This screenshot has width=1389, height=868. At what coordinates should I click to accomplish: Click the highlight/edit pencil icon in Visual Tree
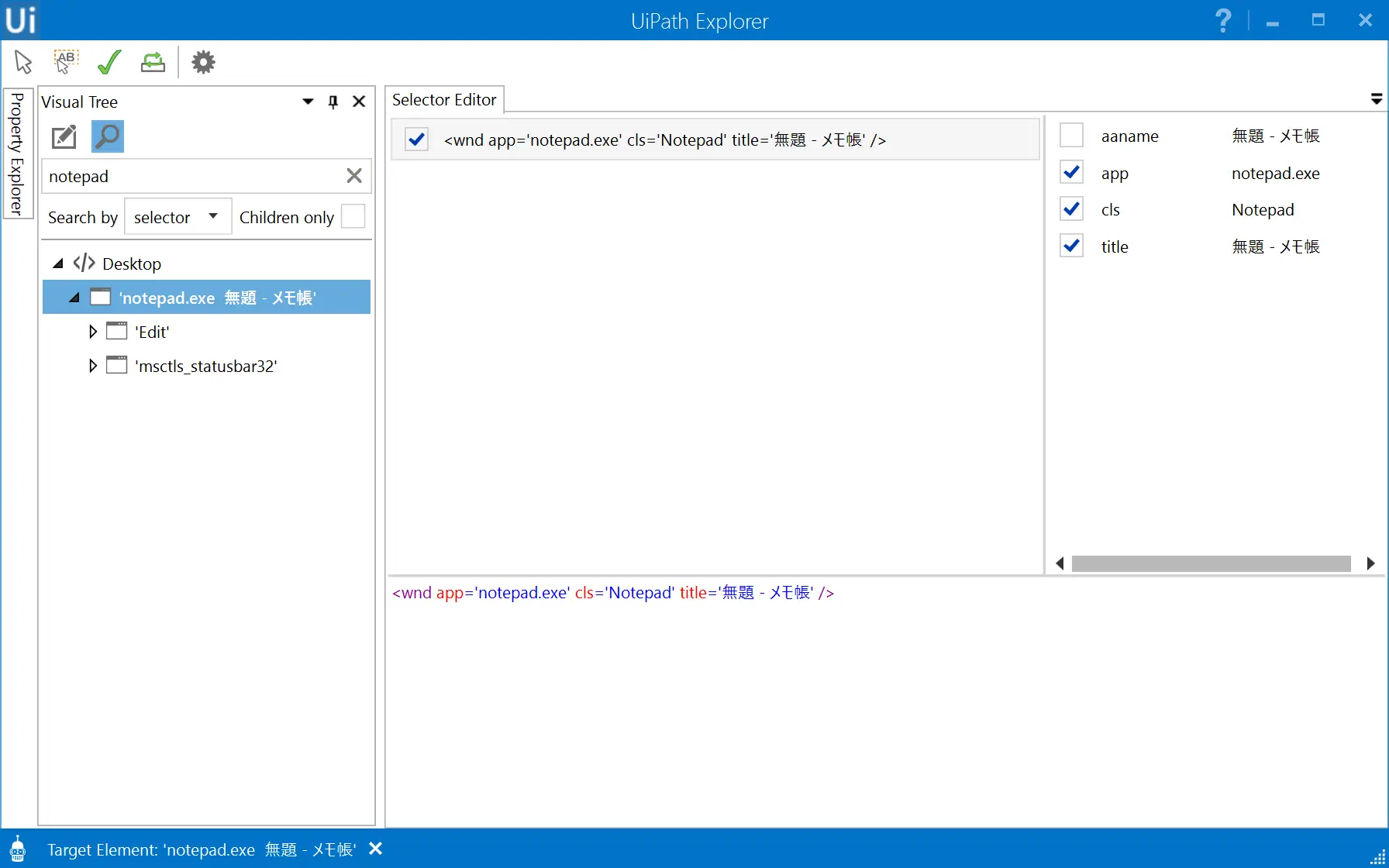pos(64,136)
